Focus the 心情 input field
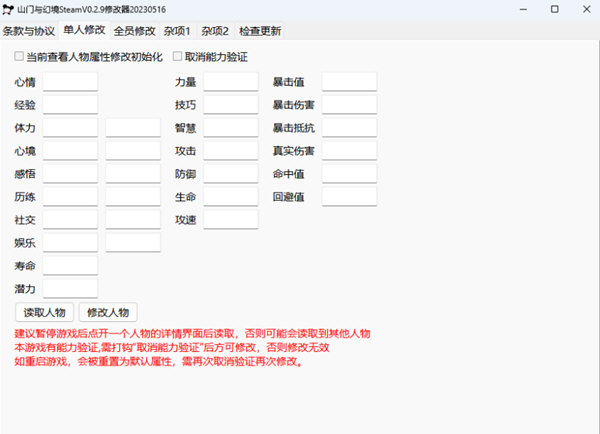 click(70, 82)
